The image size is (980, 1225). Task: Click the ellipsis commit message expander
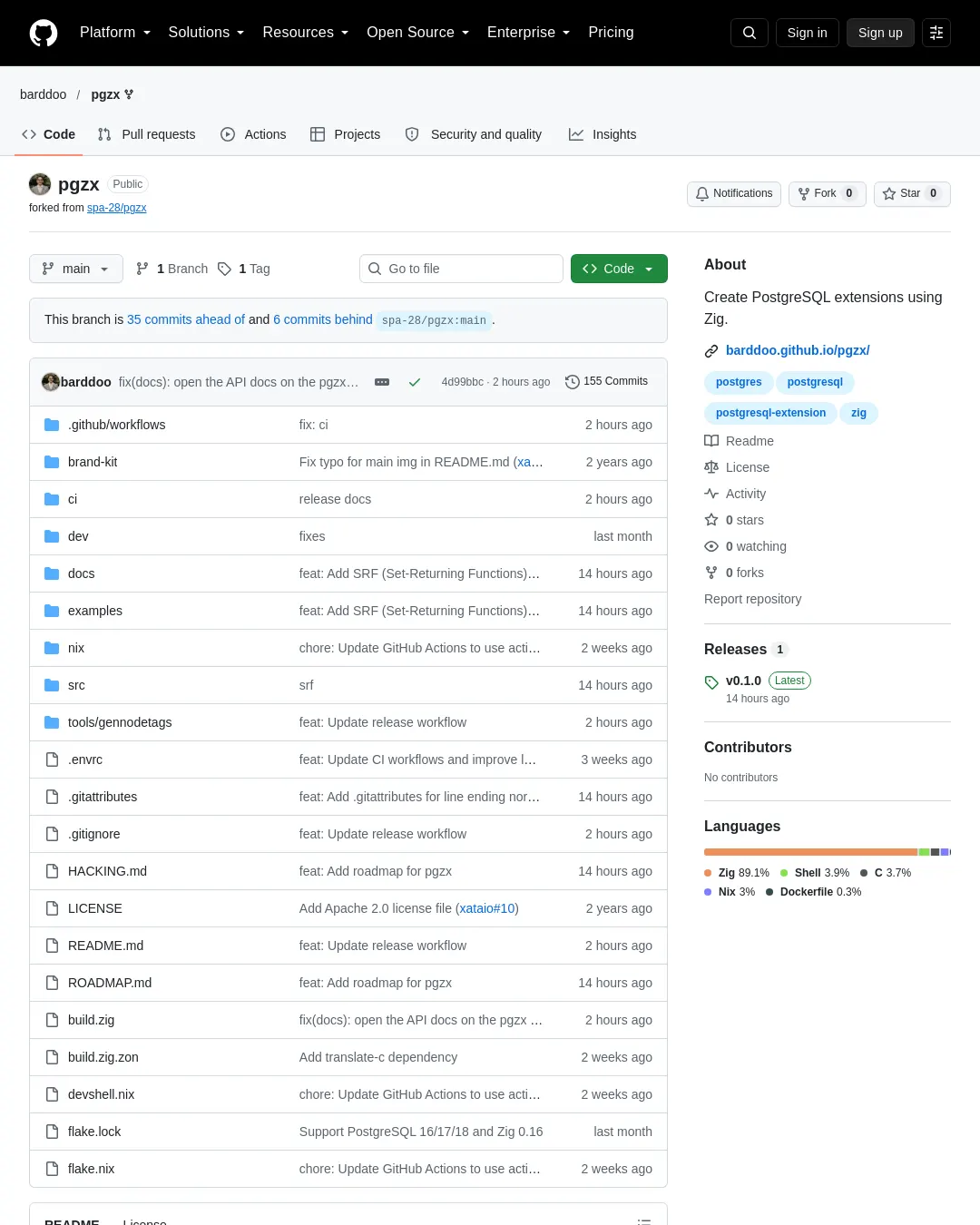[382, 382]
